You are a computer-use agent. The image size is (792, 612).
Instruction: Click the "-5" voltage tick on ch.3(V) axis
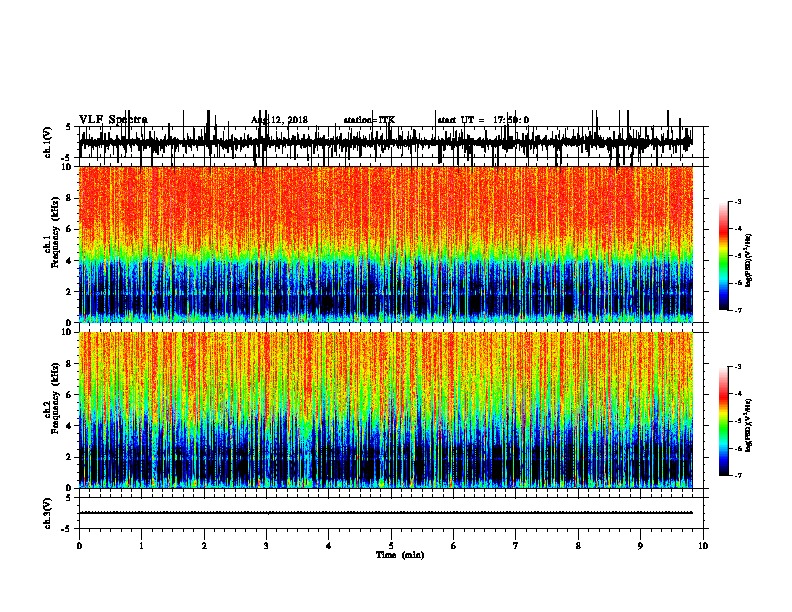point(67,529)
